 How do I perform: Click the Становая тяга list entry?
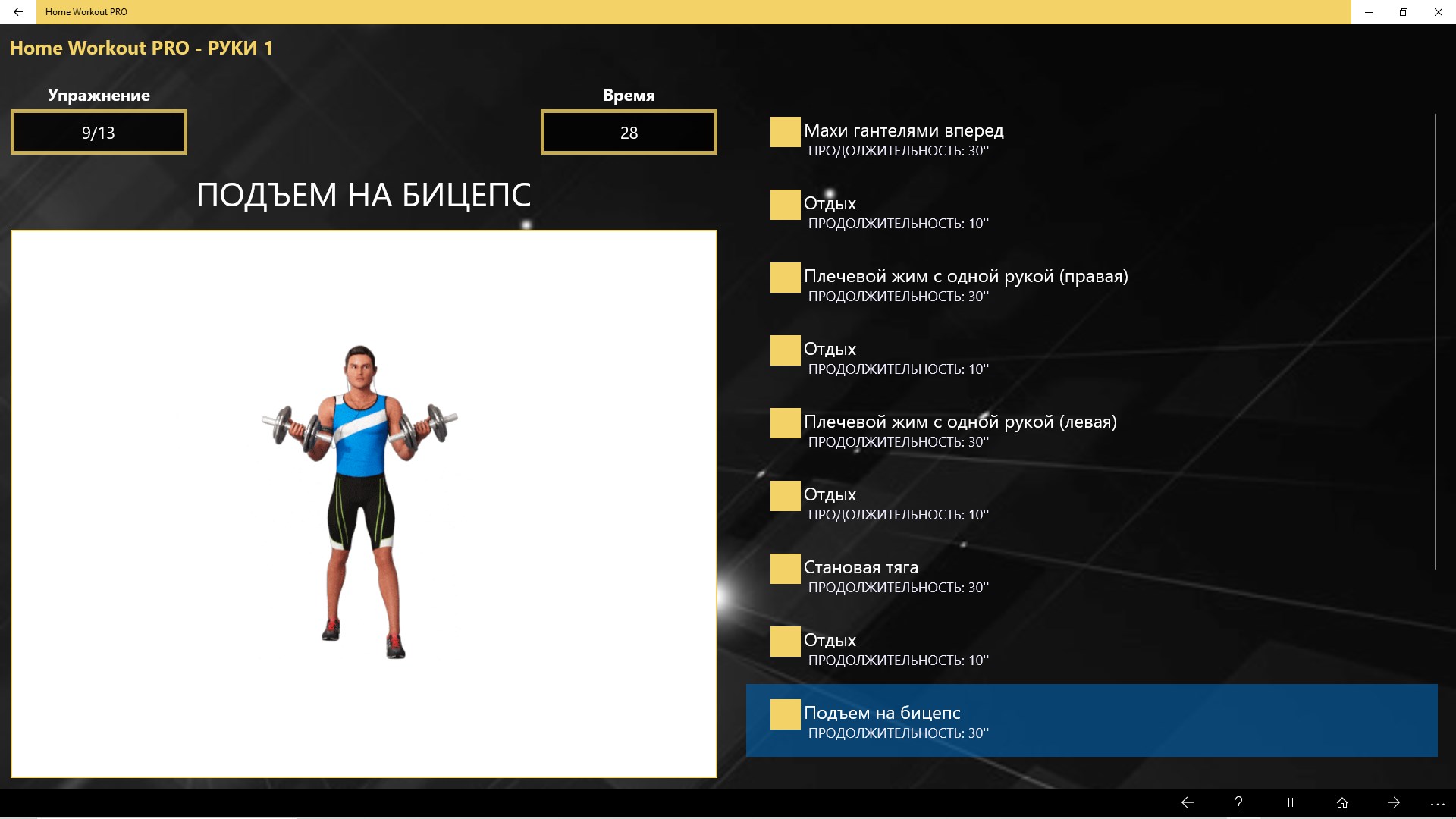[861, 568]
